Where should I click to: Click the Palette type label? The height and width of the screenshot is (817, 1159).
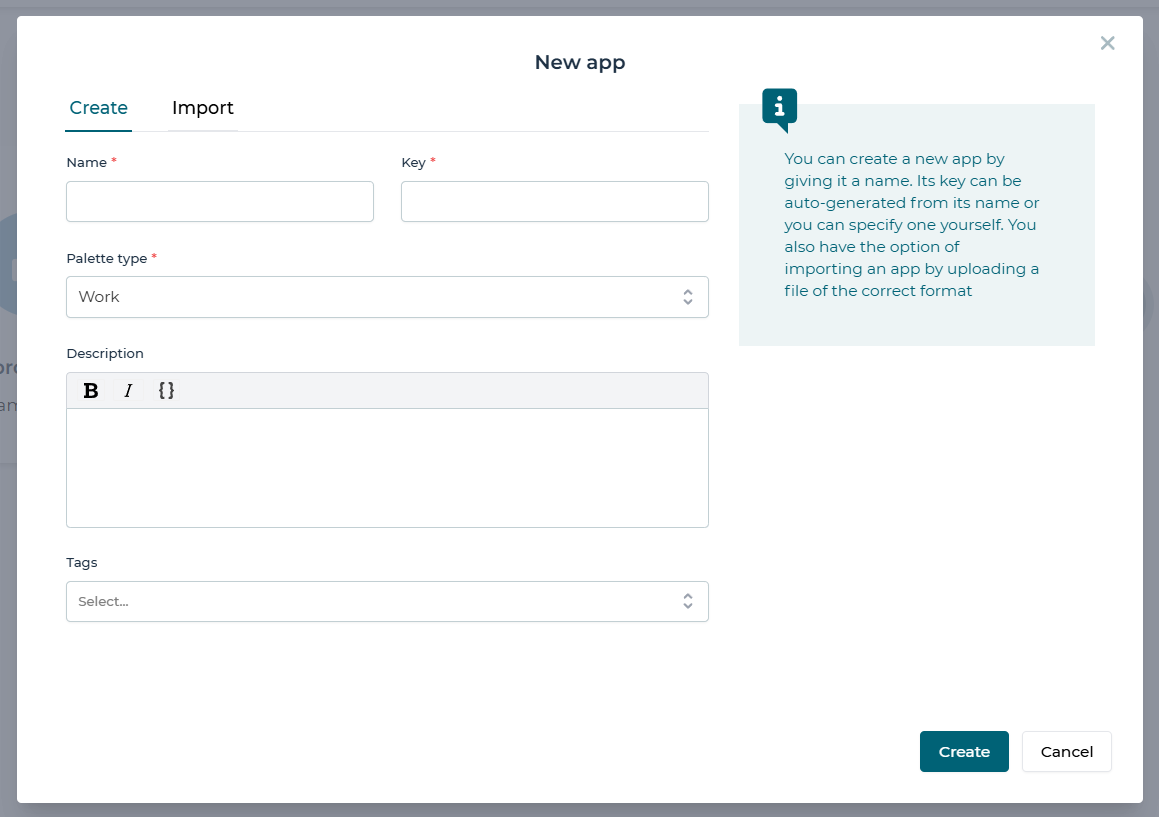pyautogui.click(x=106, y=258)
